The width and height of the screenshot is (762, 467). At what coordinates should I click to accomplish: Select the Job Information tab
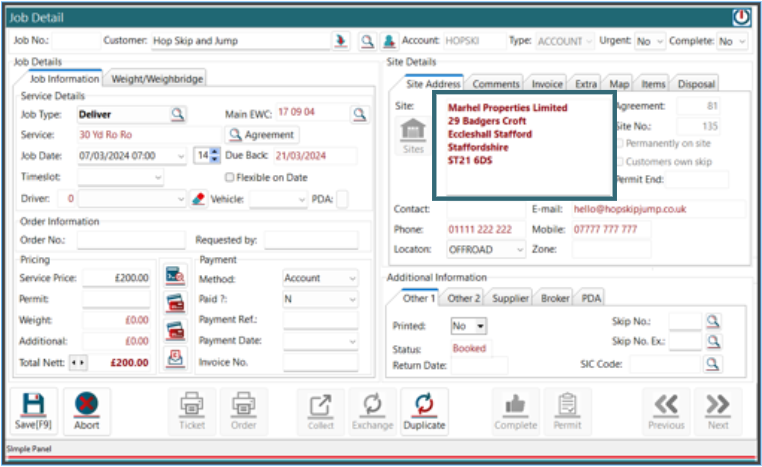[64, 79]
